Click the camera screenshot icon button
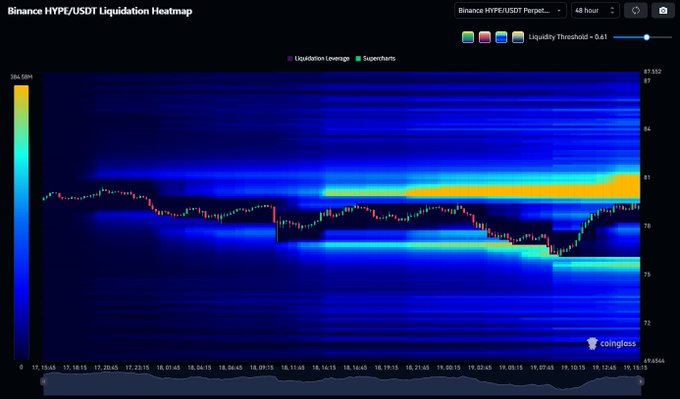 coord(663,10)
